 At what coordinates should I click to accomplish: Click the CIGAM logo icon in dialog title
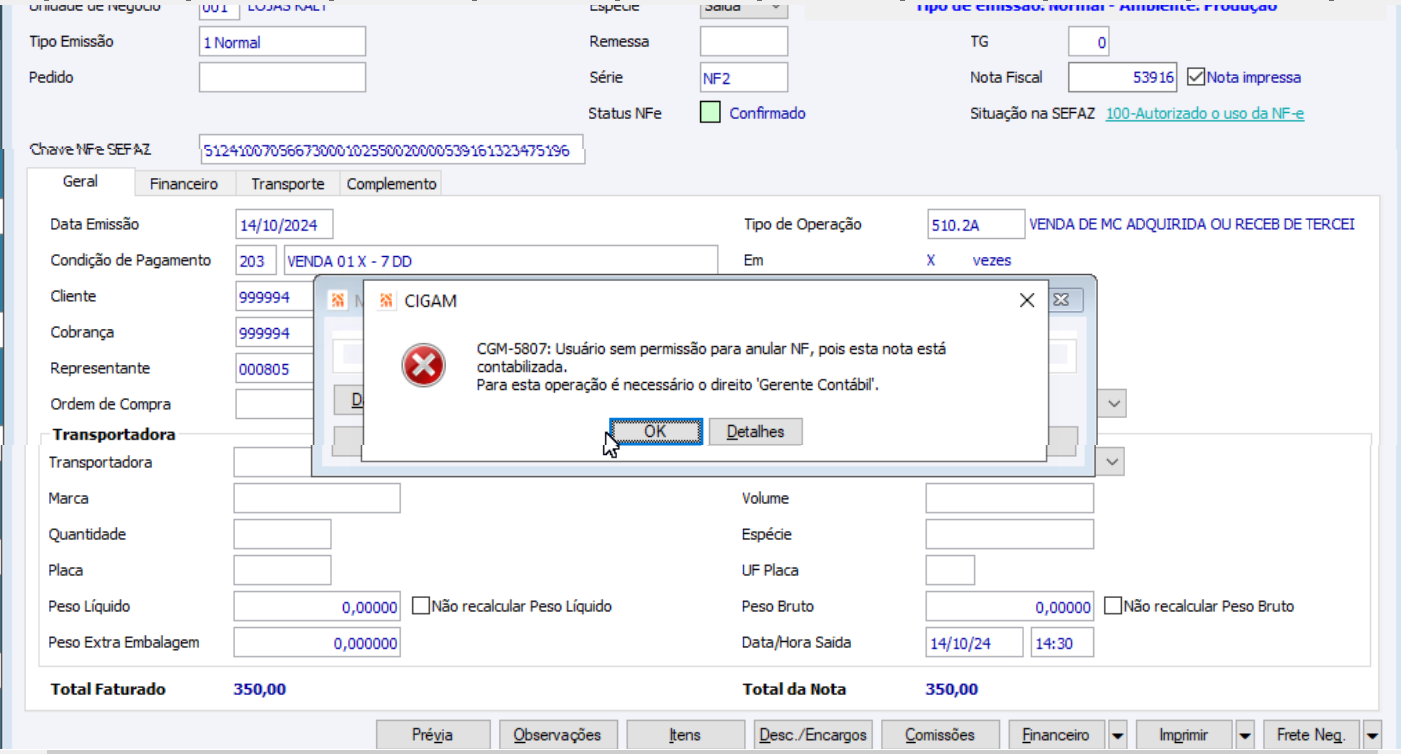pos(386,300)
